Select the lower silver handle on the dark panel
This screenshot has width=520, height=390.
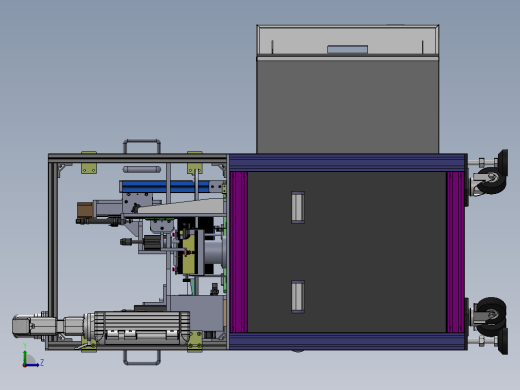pyautogui.click(x=298, y=297)
